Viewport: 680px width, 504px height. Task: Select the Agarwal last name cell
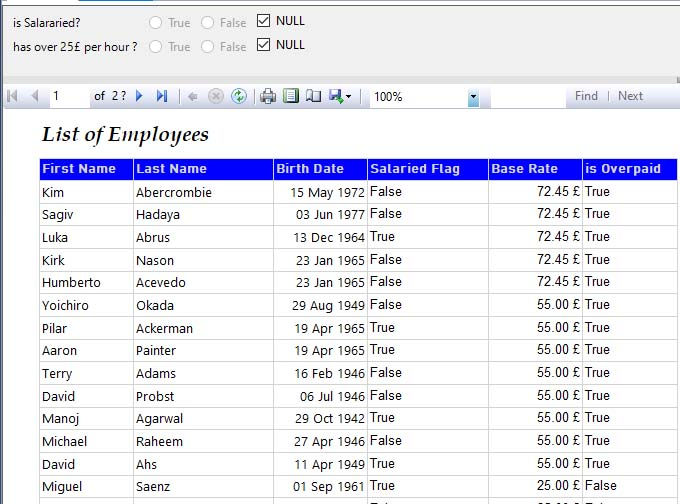point(203,419)
